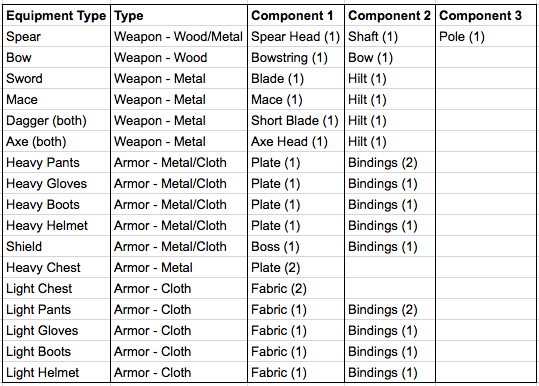Screen dimensions: 539x386
Task: Select the Shaft (1) cell
Action: pyautogui.click(x=390, y=36)
